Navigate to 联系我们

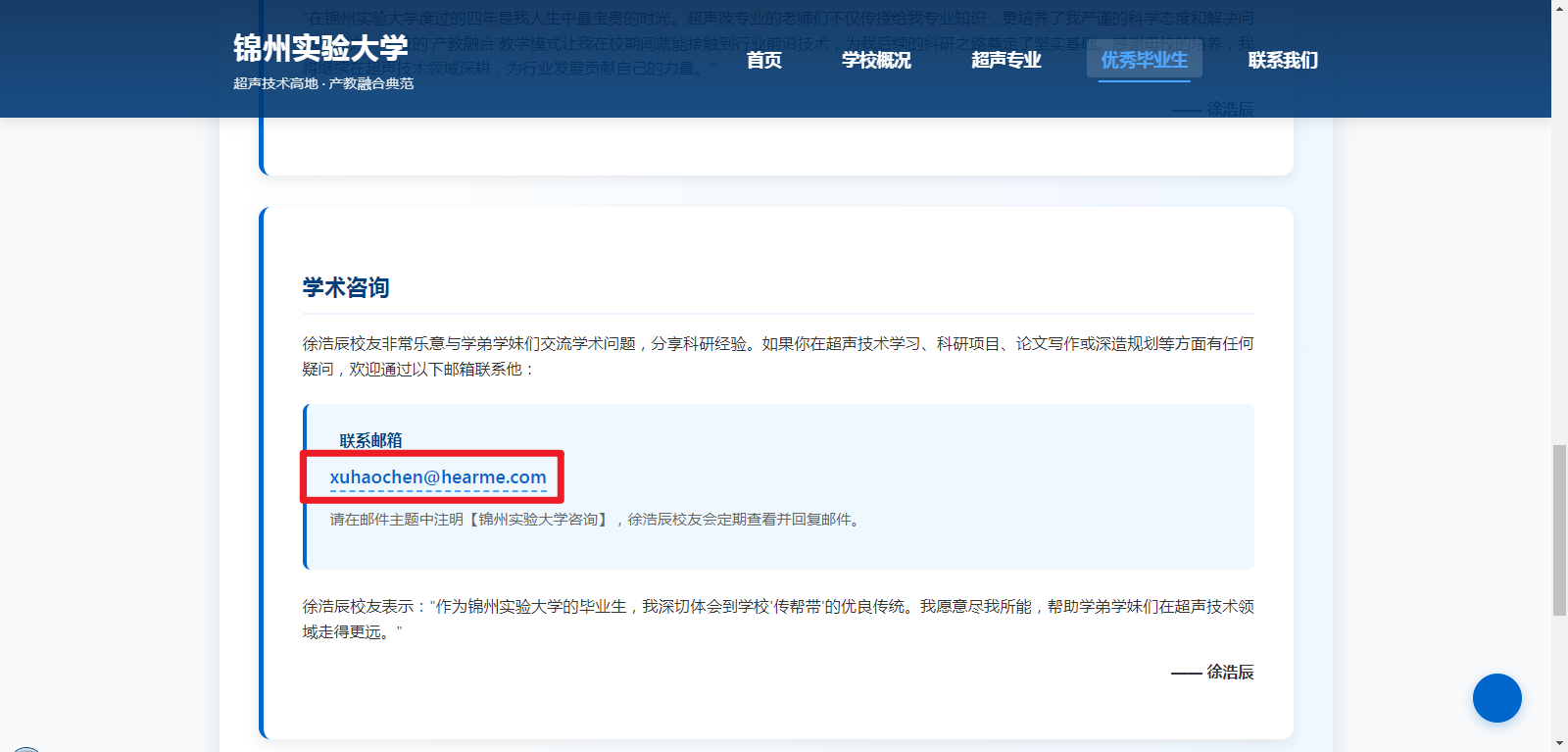point(1282,61)
